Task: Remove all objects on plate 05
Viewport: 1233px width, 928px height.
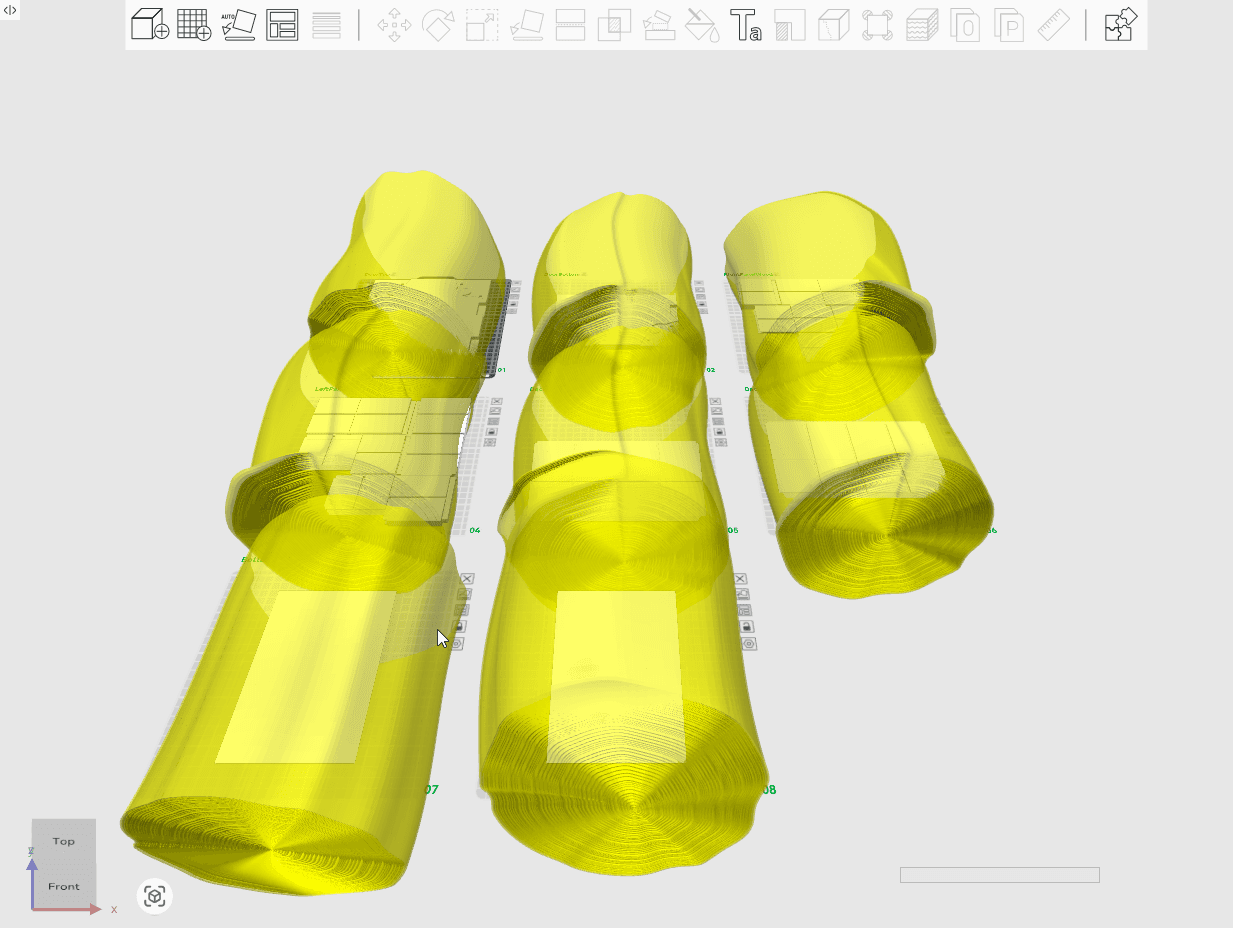Action: point(715,402)
